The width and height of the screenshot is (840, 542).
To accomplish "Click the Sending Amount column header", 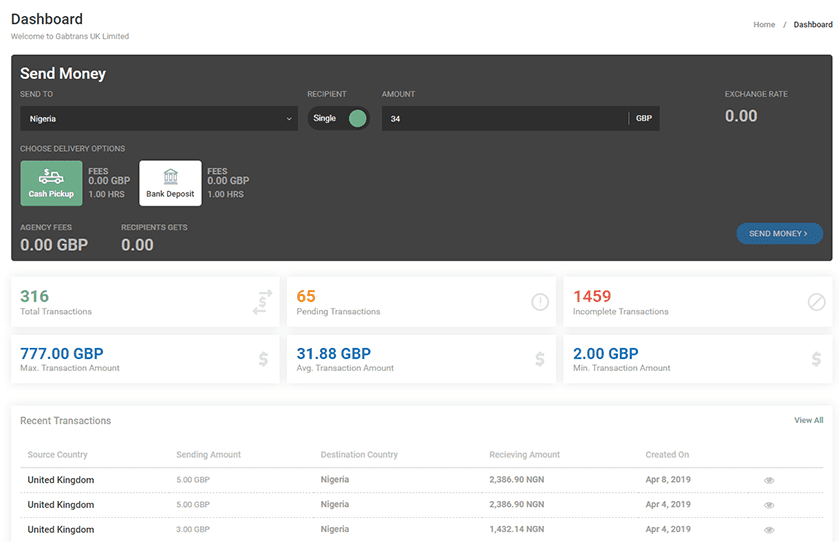I will 208,455.
